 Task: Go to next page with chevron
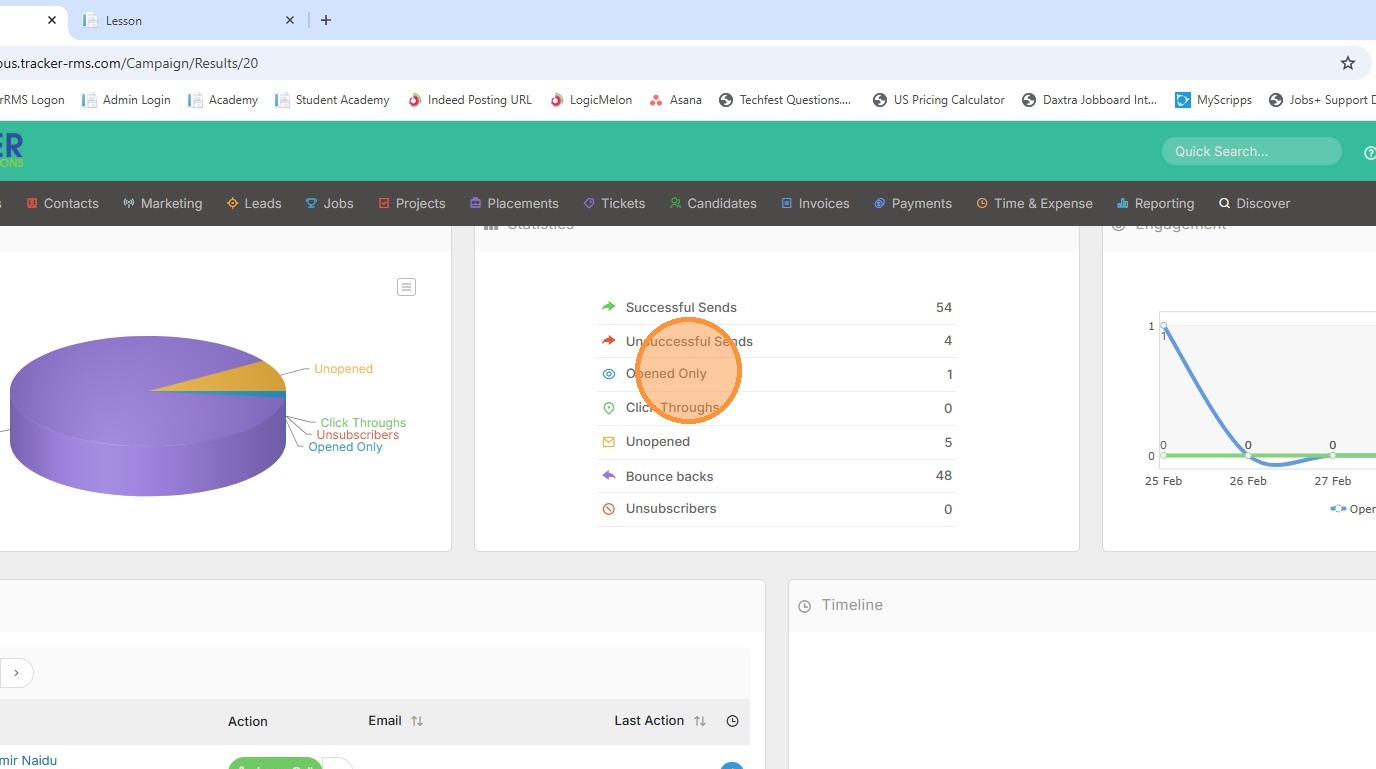pyautogui.click(x=16, y=673)
